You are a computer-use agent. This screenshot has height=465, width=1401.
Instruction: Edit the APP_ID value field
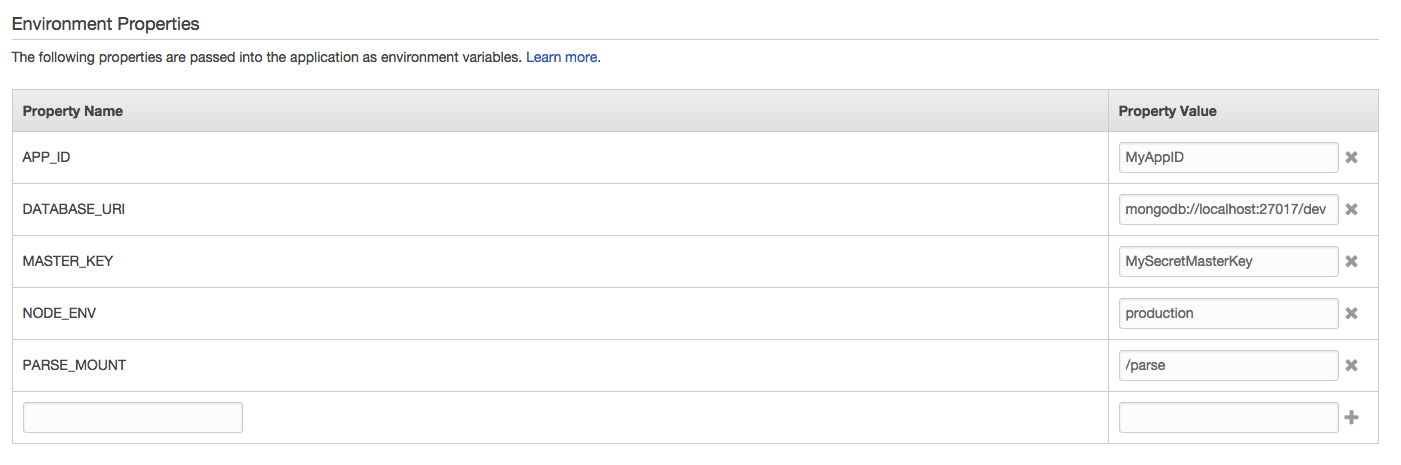pos(1228,158)
